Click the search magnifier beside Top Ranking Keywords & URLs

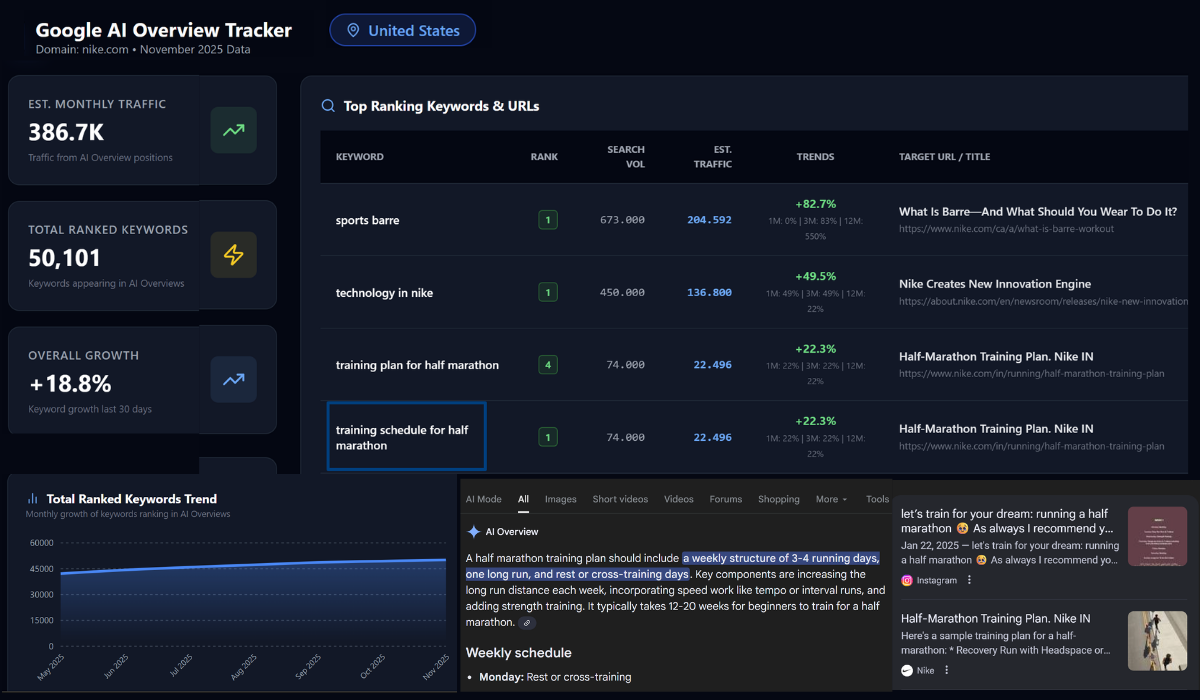[328, 105]
